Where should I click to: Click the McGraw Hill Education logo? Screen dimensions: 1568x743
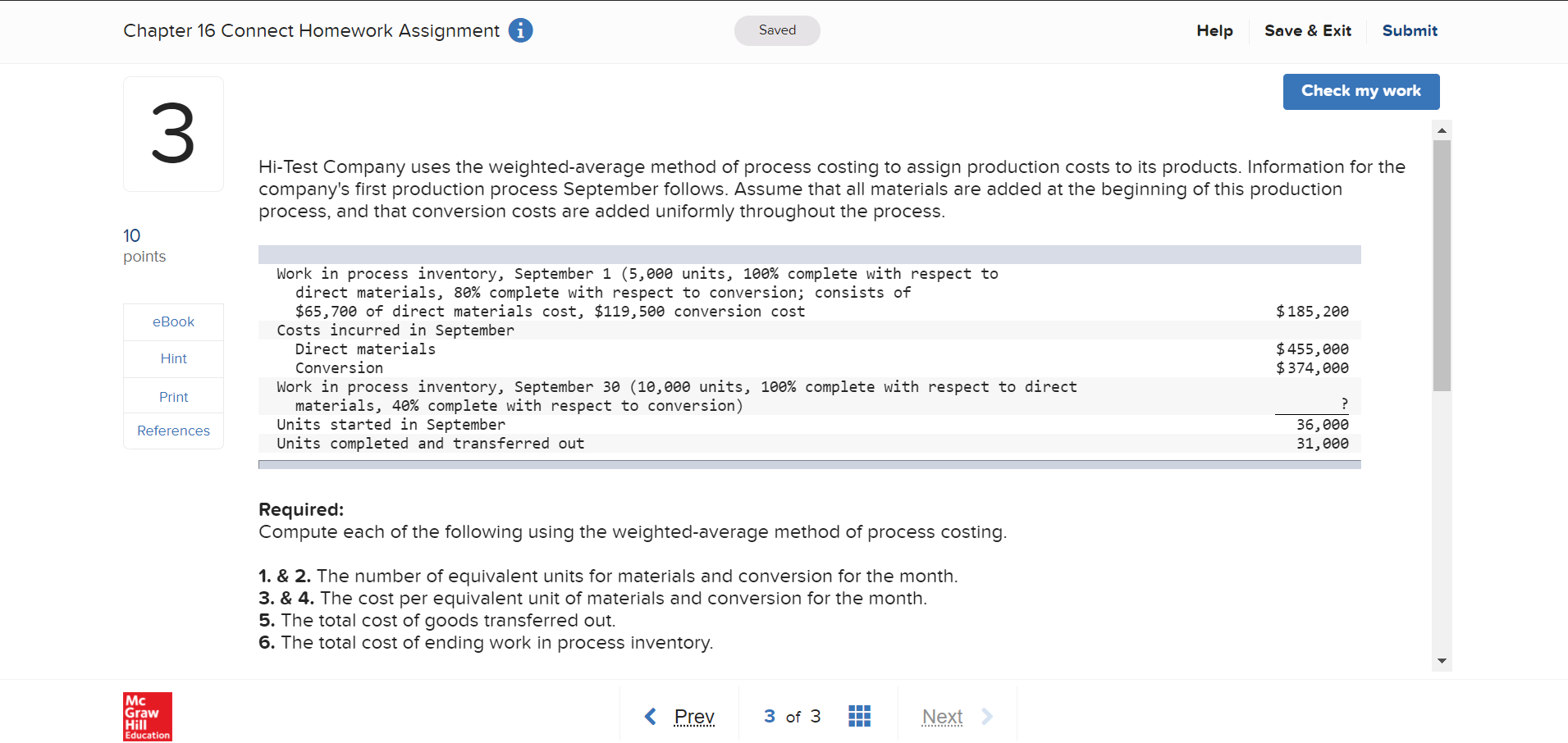[x=147, y=715]
